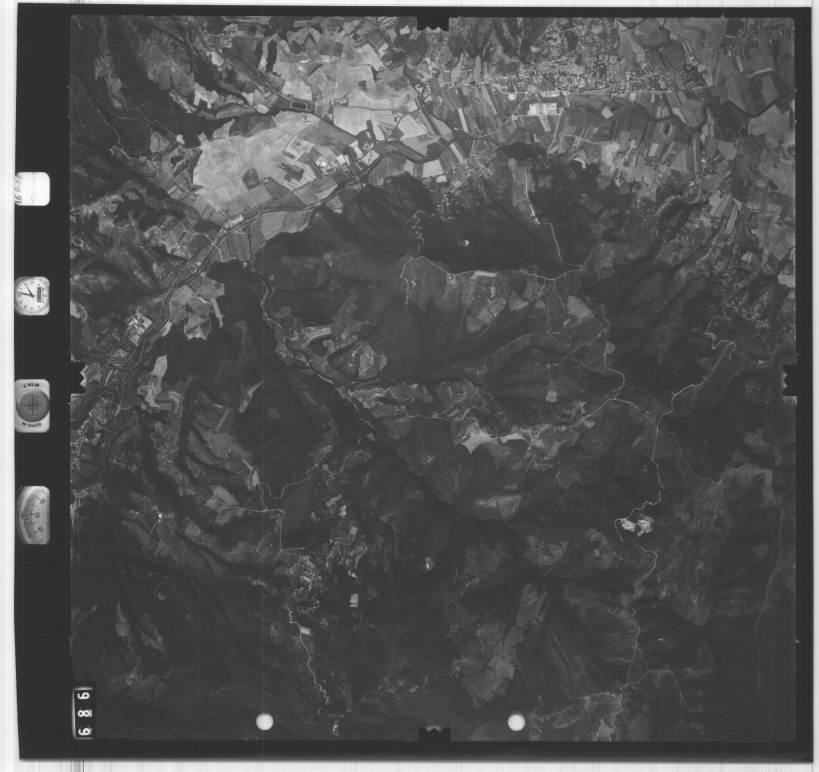The width and height of the screenshot is (819, 772).
Task: Select the circular level indicator instrument
Action: coord(32,405)
